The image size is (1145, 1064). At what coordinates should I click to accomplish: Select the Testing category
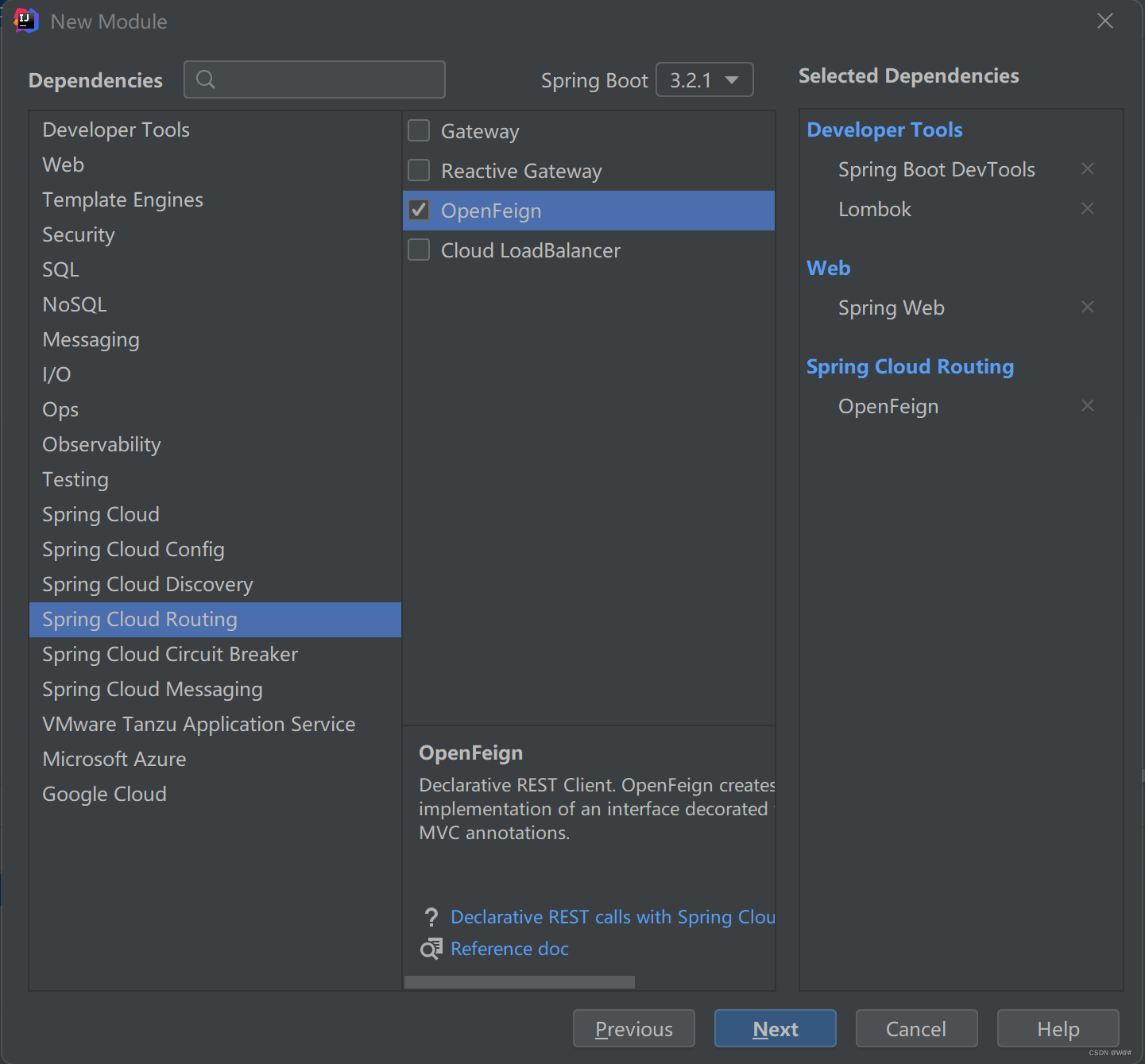pos(215,479)
